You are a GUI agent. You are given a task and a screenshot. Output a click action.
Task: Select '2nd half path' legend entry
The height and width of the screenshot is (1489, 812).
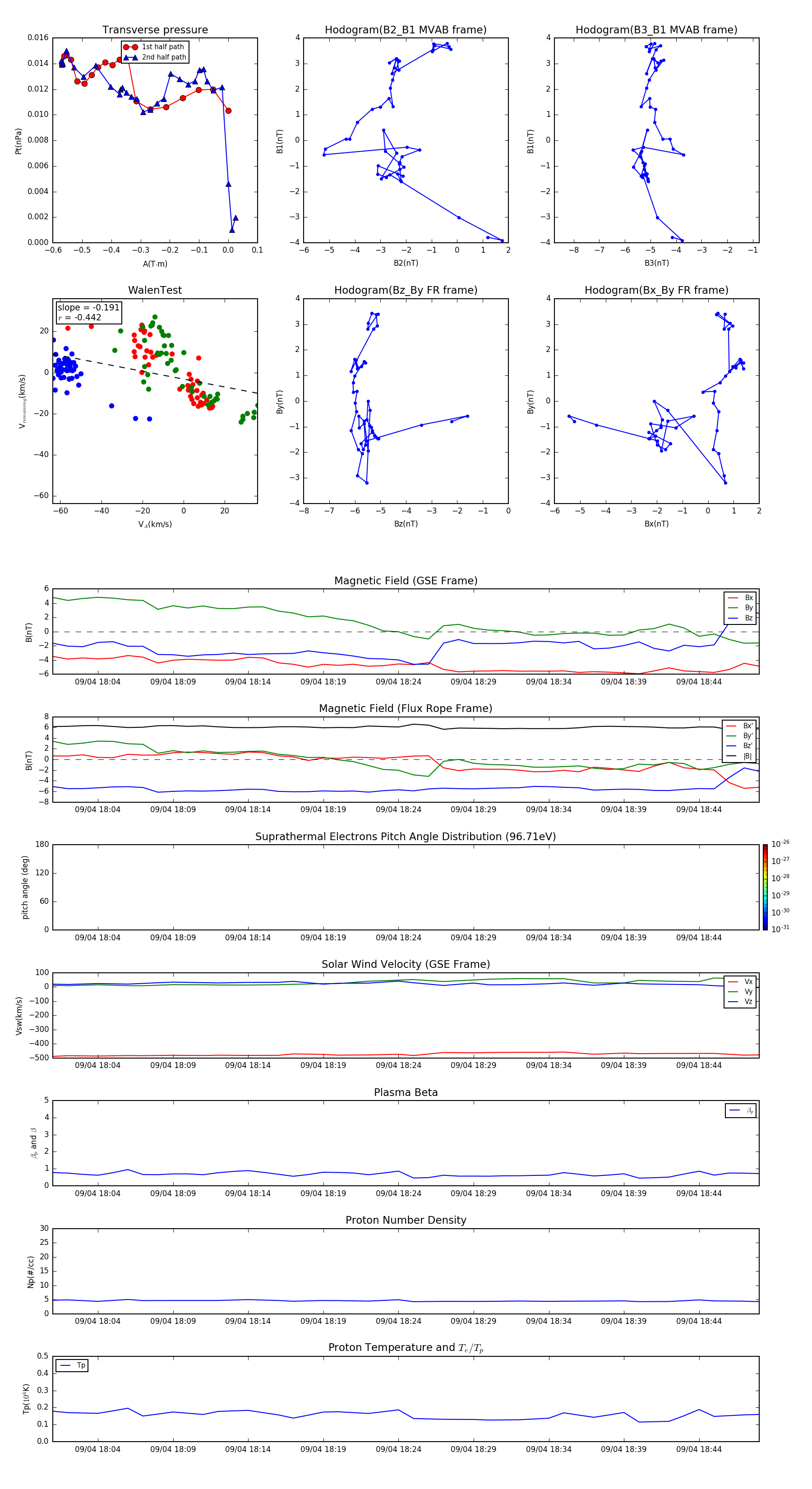click(x=155, y=57)
